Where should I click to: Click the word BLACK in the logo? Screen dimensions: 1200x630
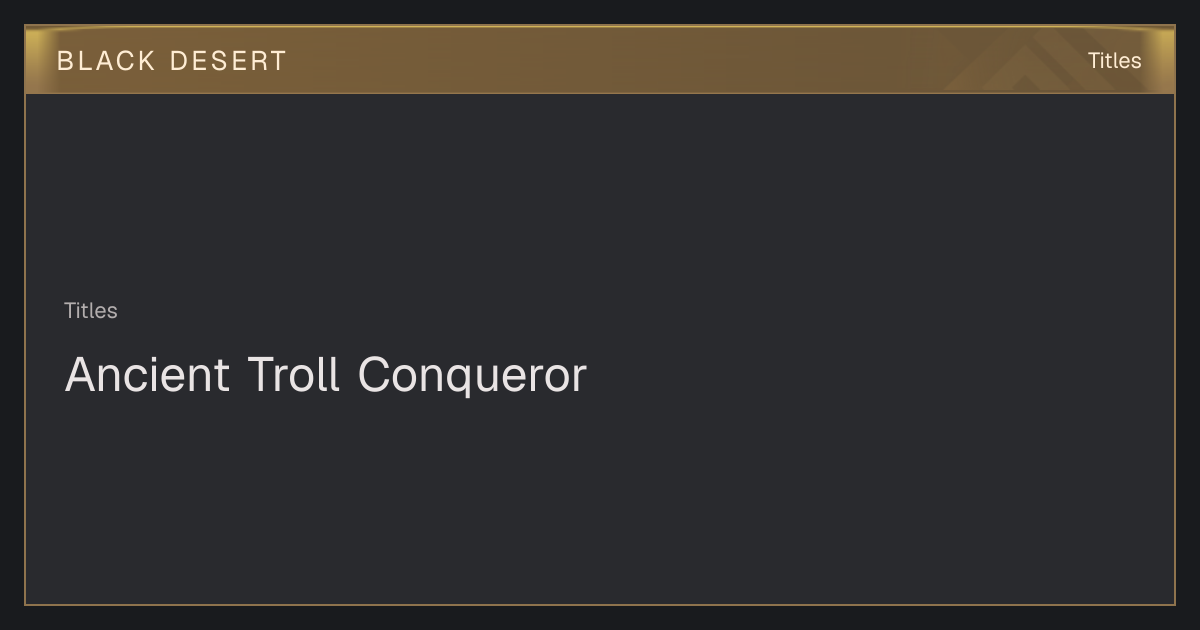106,61
